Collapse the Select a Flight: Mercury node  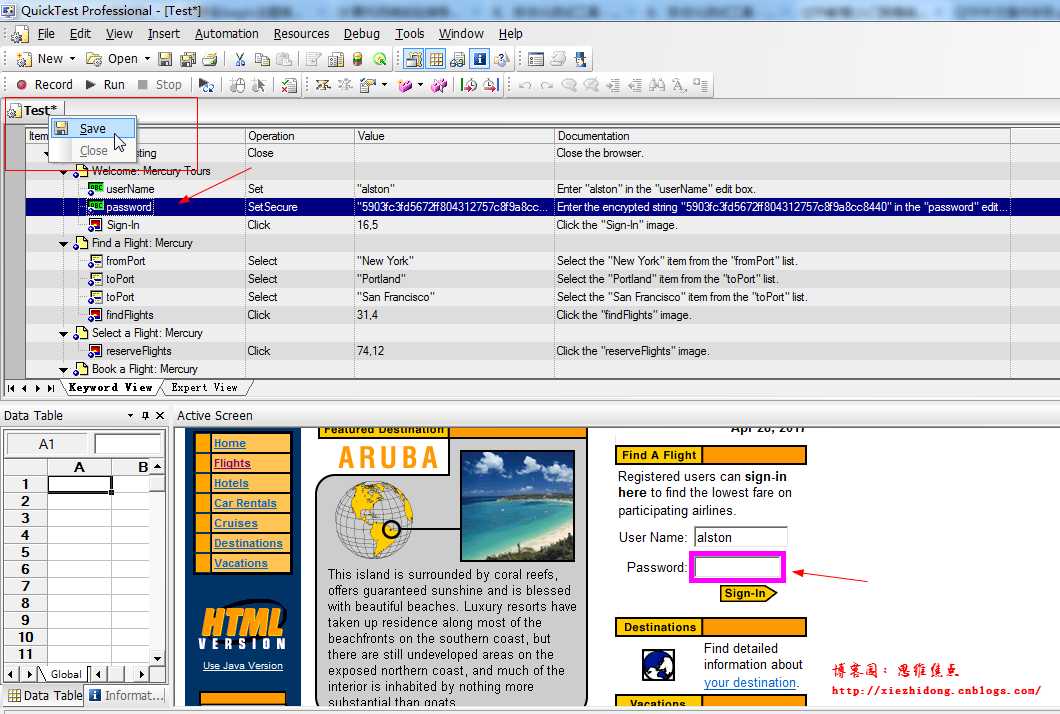coord(64,333)
